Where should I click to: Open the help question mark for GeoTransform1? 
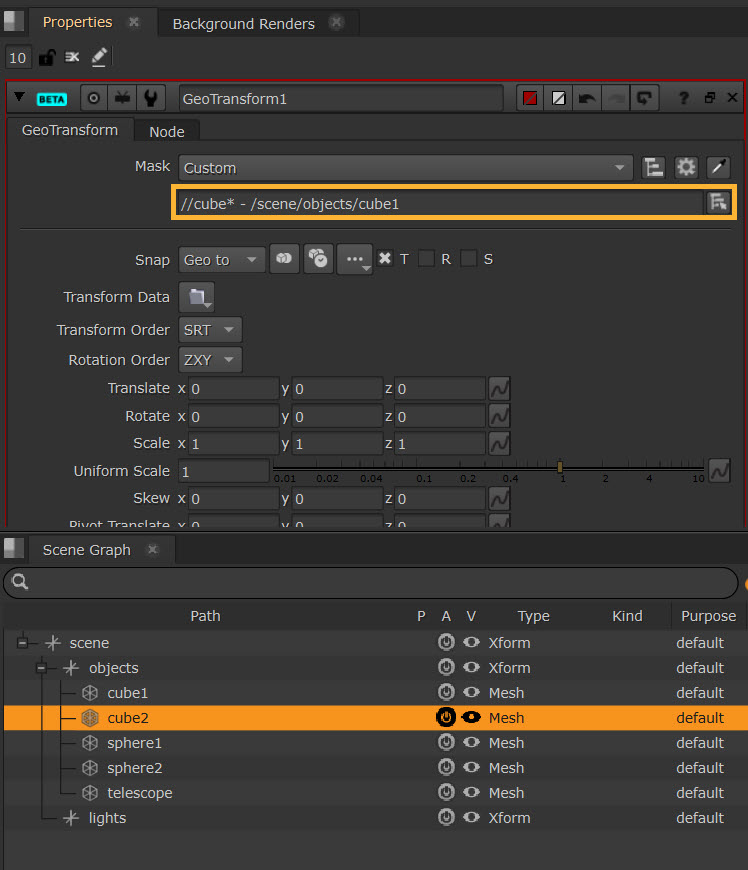684,98
